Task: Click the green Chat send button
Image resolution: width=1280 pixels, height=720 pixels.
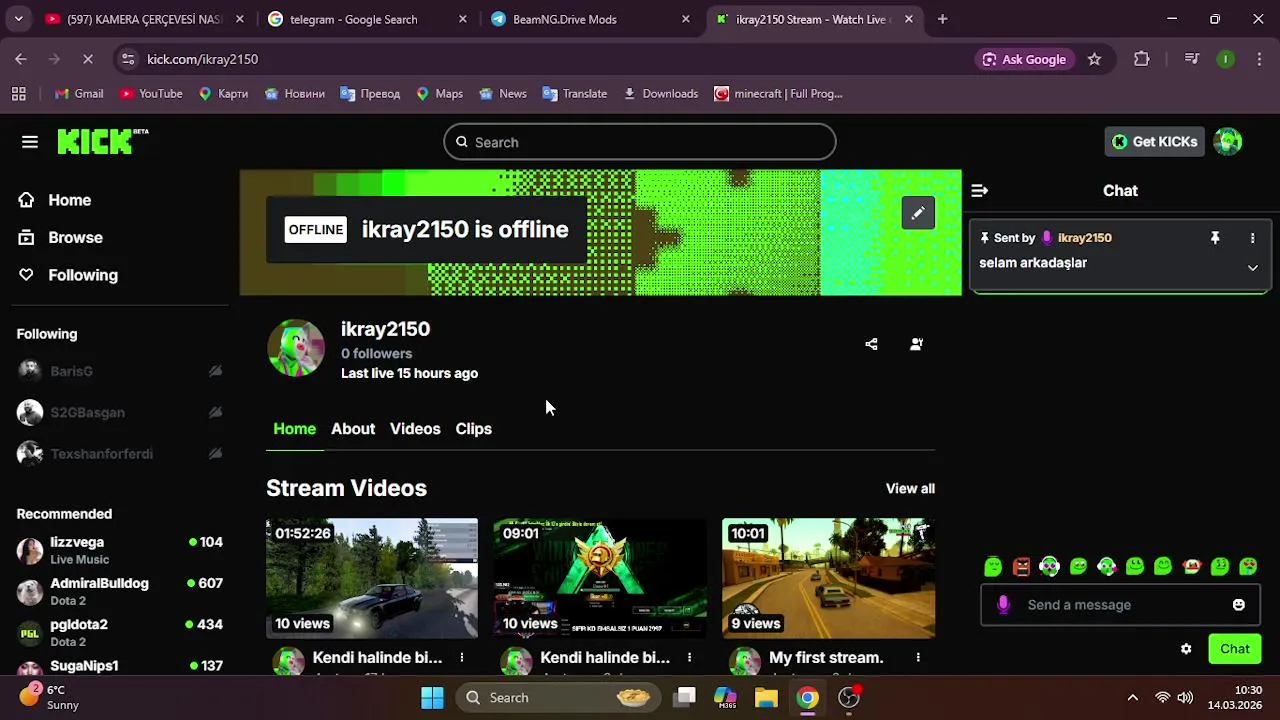Action: [x=1235, y=649]
